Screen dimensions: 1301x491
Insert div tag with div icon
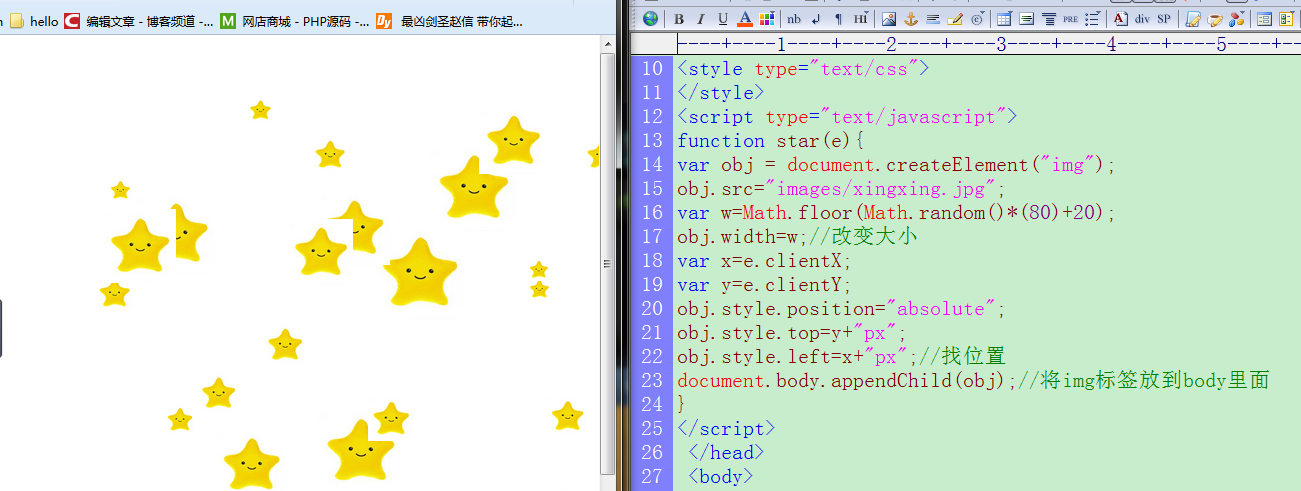point(1142,18)
